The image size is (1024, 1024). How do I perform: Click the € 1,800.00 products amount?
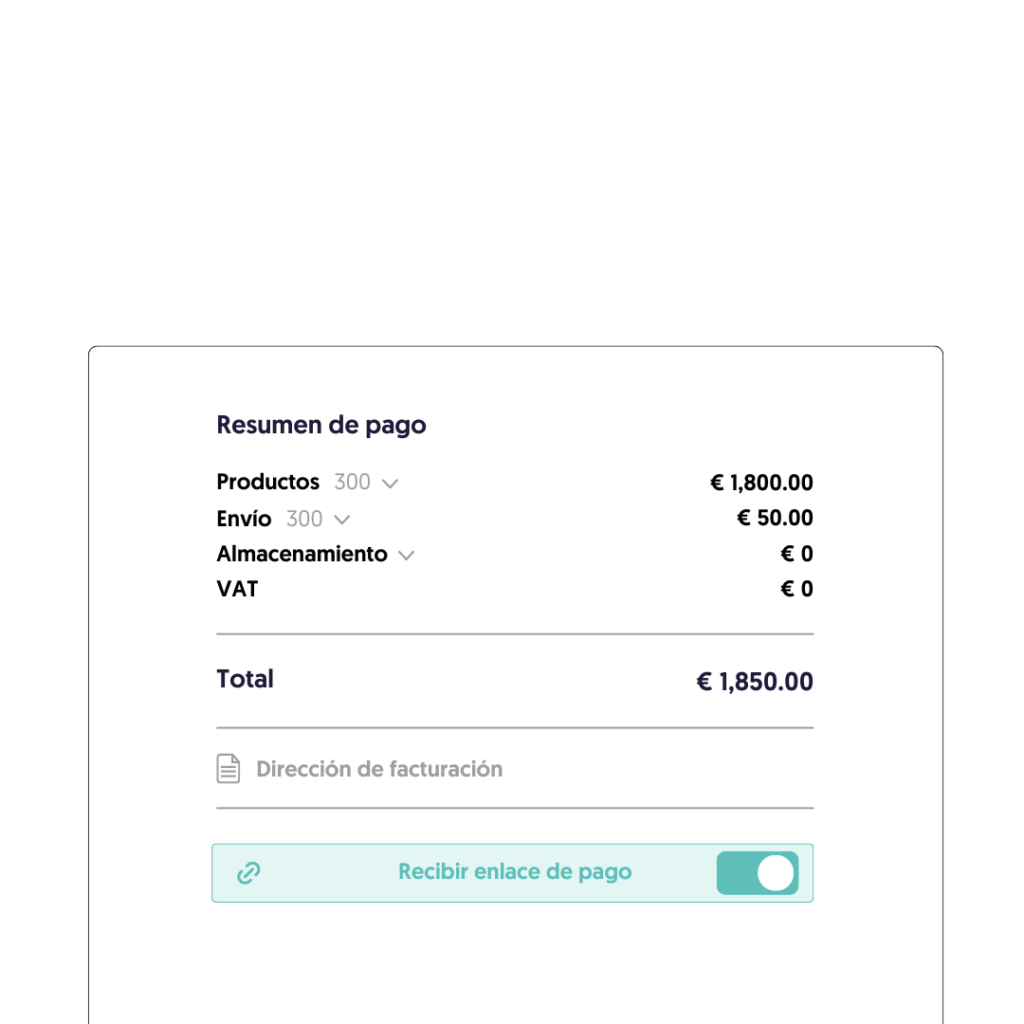[761, 483]
